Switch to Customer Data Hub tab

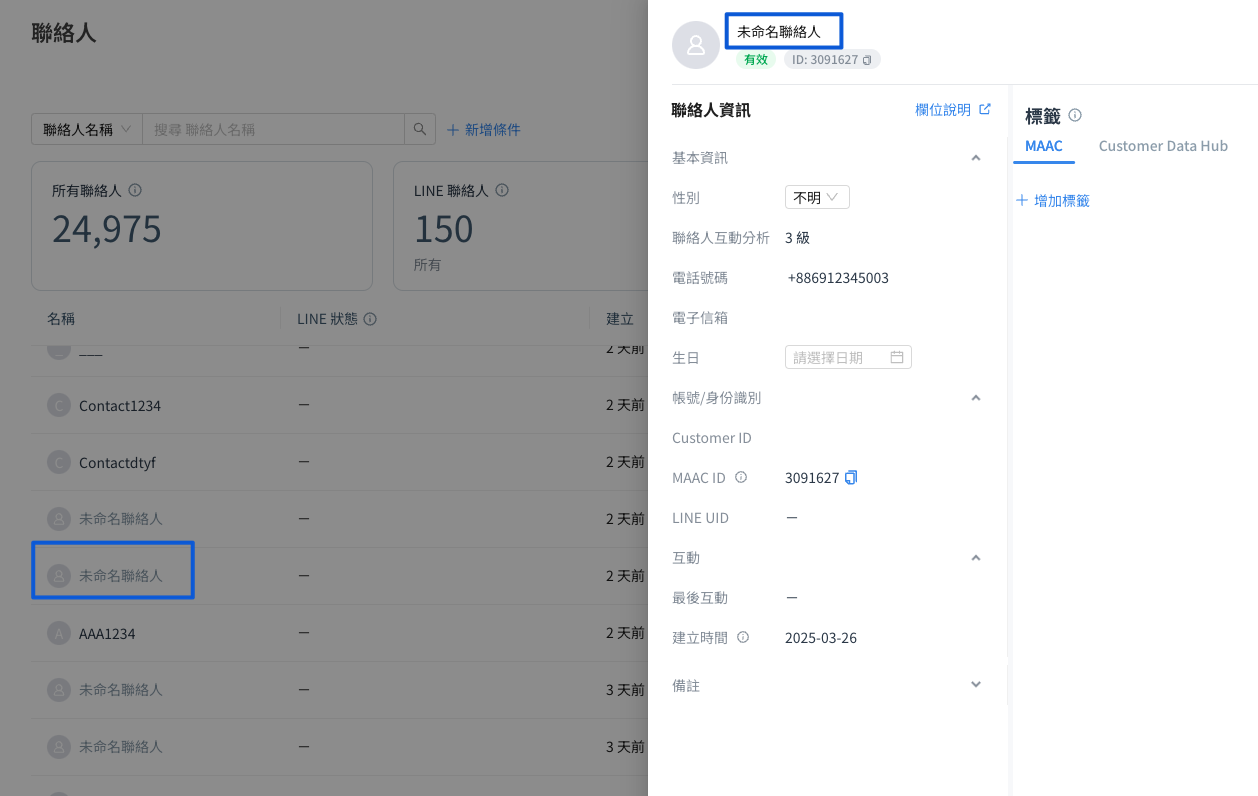(x=1163, y=146)
